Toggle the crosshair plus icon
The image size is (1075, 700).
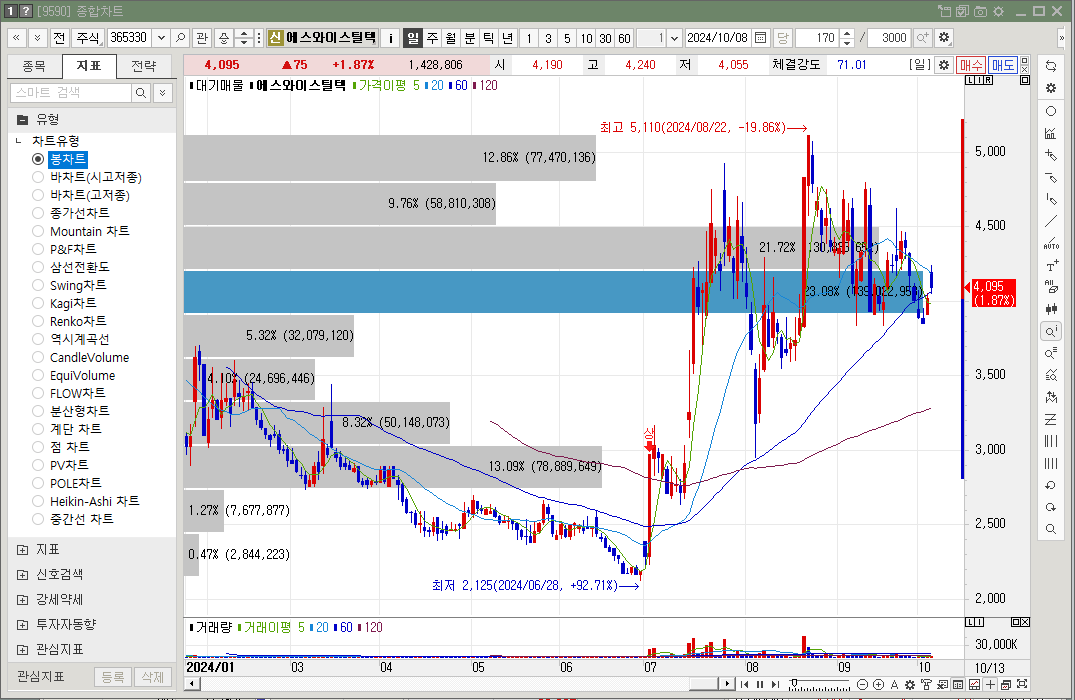[x=990, y=684]
